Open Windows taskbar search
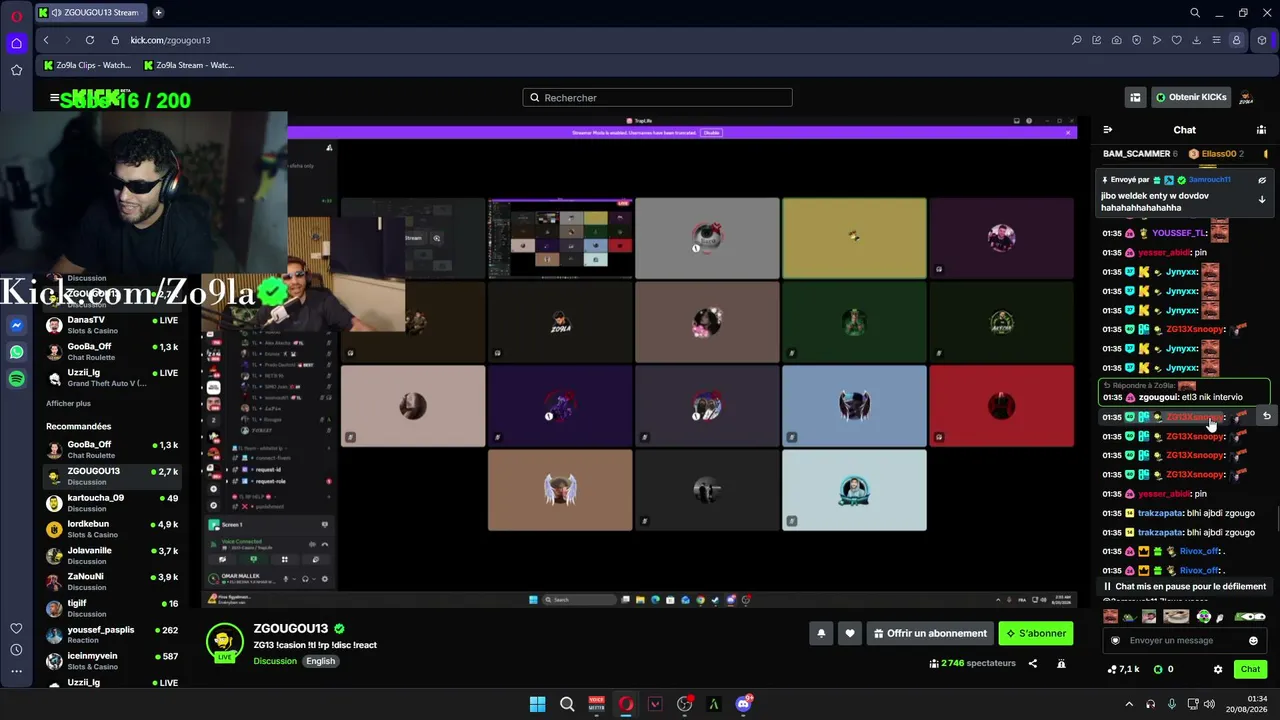 [567, 704]
